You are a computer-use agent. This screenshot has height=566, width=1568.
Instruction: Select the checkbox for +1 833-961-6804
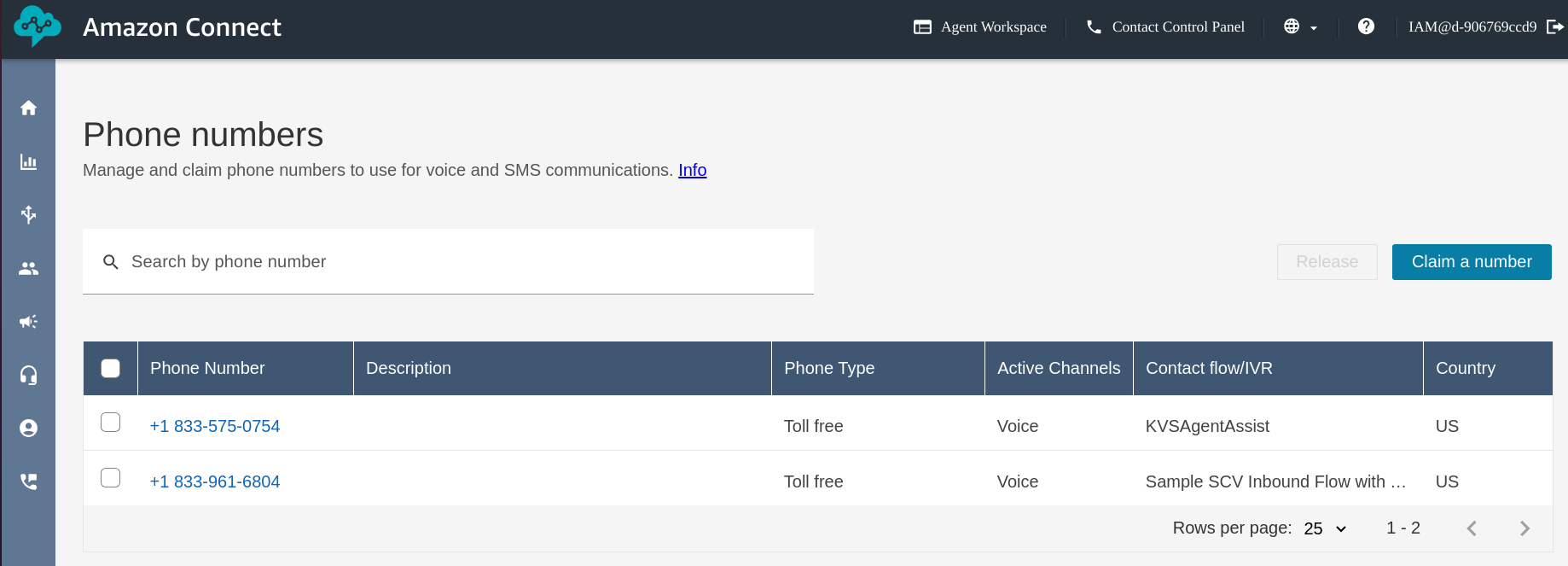pyautogui.click(x=111, y=478)
